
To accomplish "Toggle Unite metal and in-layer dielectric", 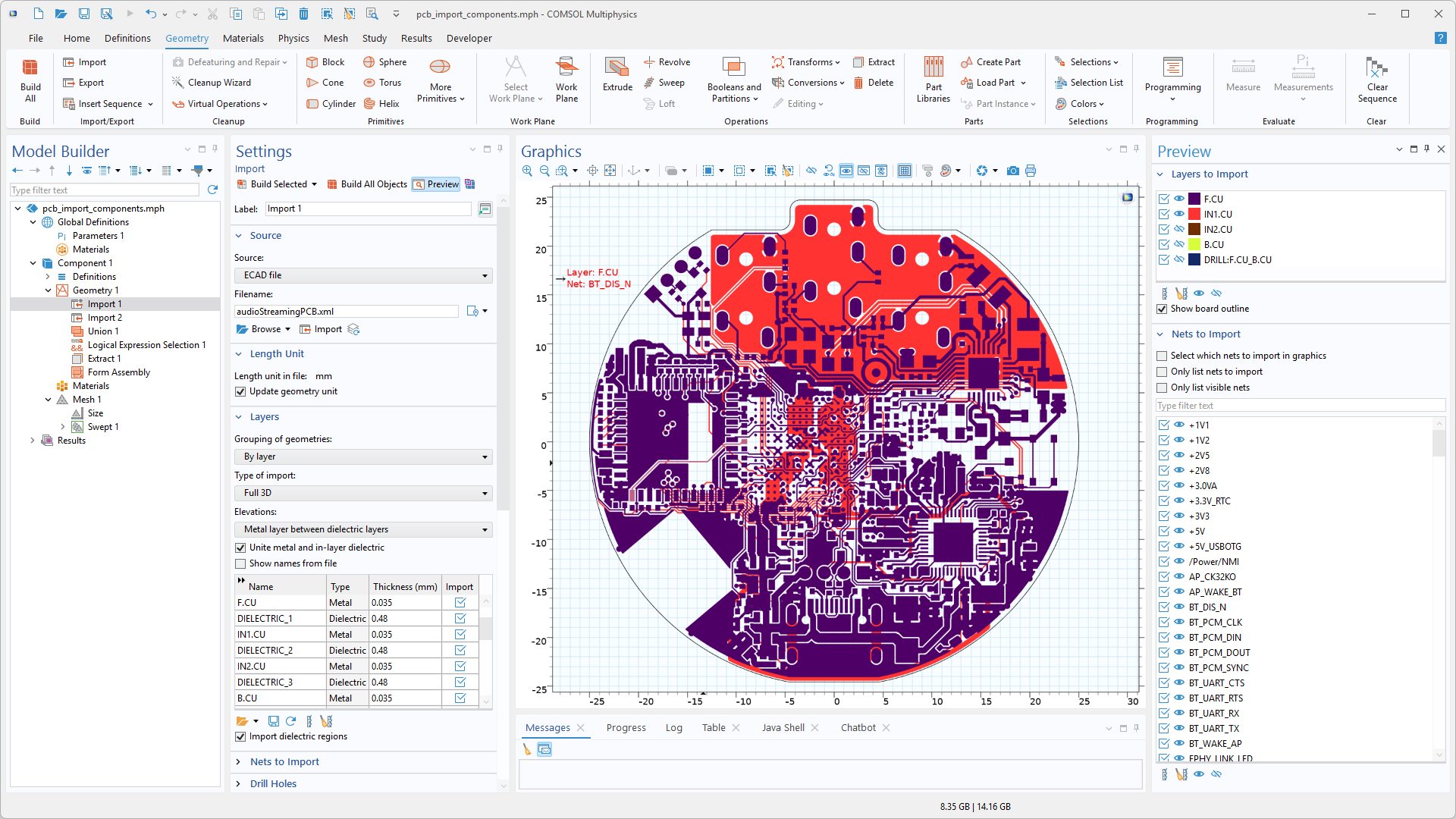I will (x=240, y=548).
